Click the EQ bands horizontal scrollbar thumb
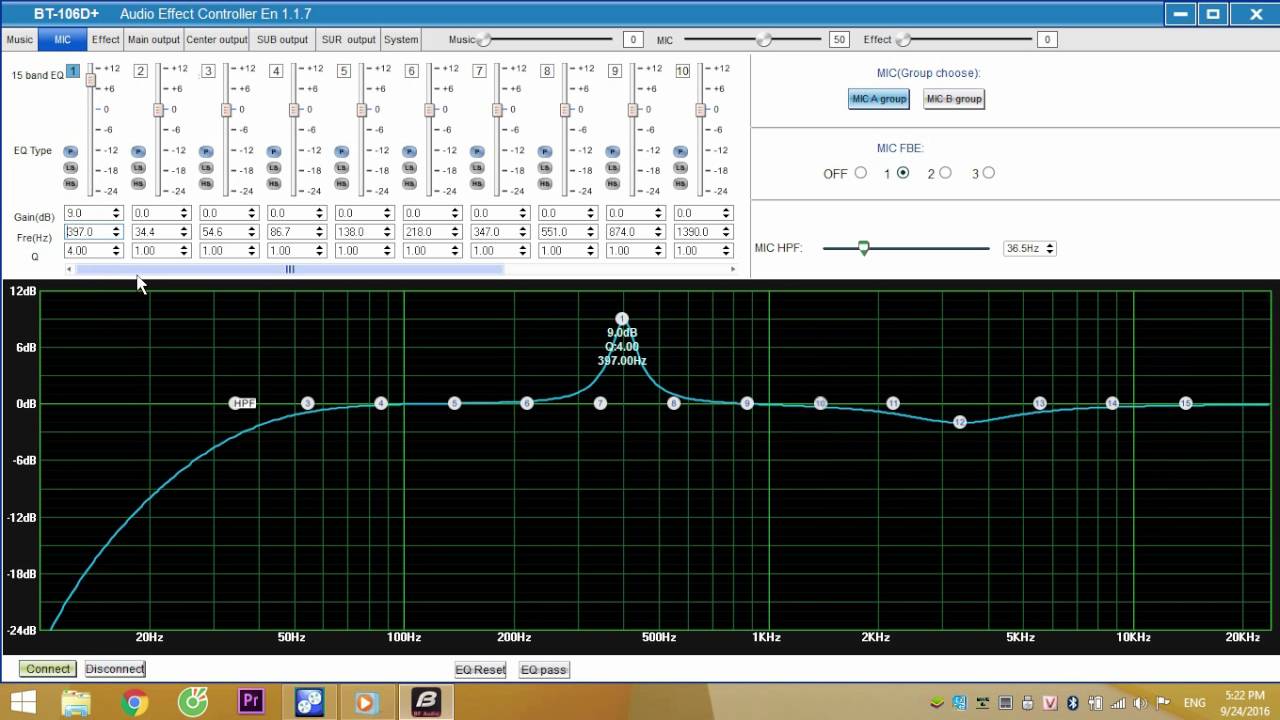This screenshot has height=720, width=1280. (290, 269)
